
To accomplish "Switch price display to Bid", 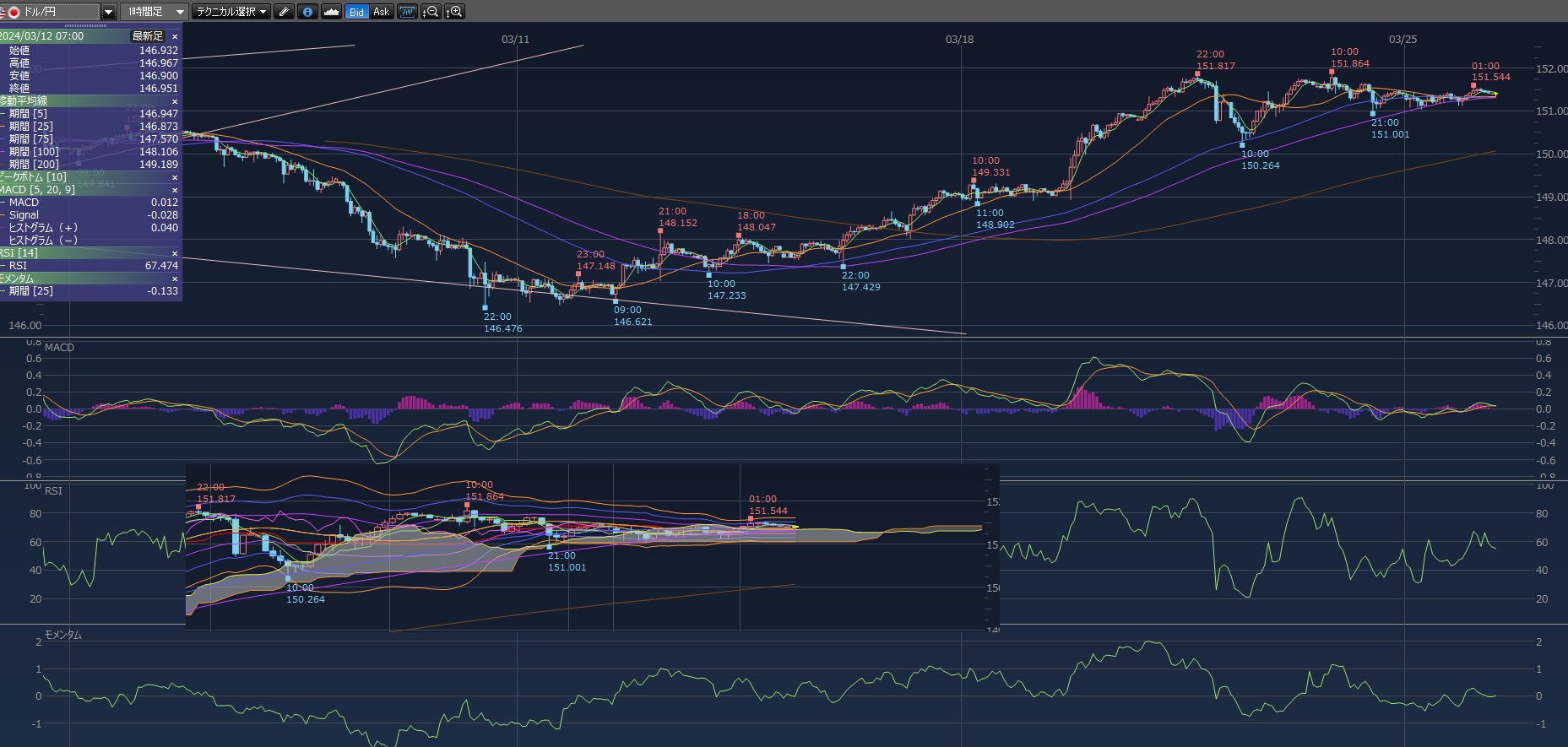I will [x=356, y=12].
